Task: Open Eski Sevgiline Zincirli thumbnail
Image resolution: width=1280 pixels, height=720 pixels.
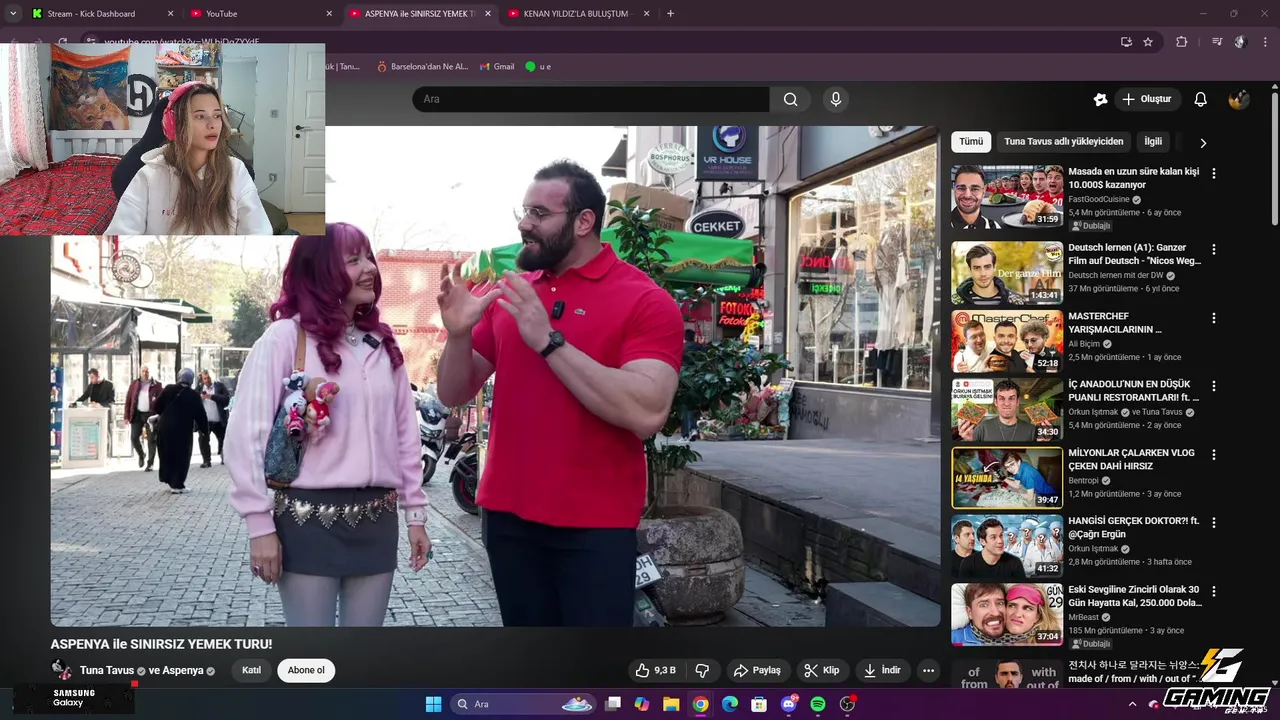Action: 1007,614
